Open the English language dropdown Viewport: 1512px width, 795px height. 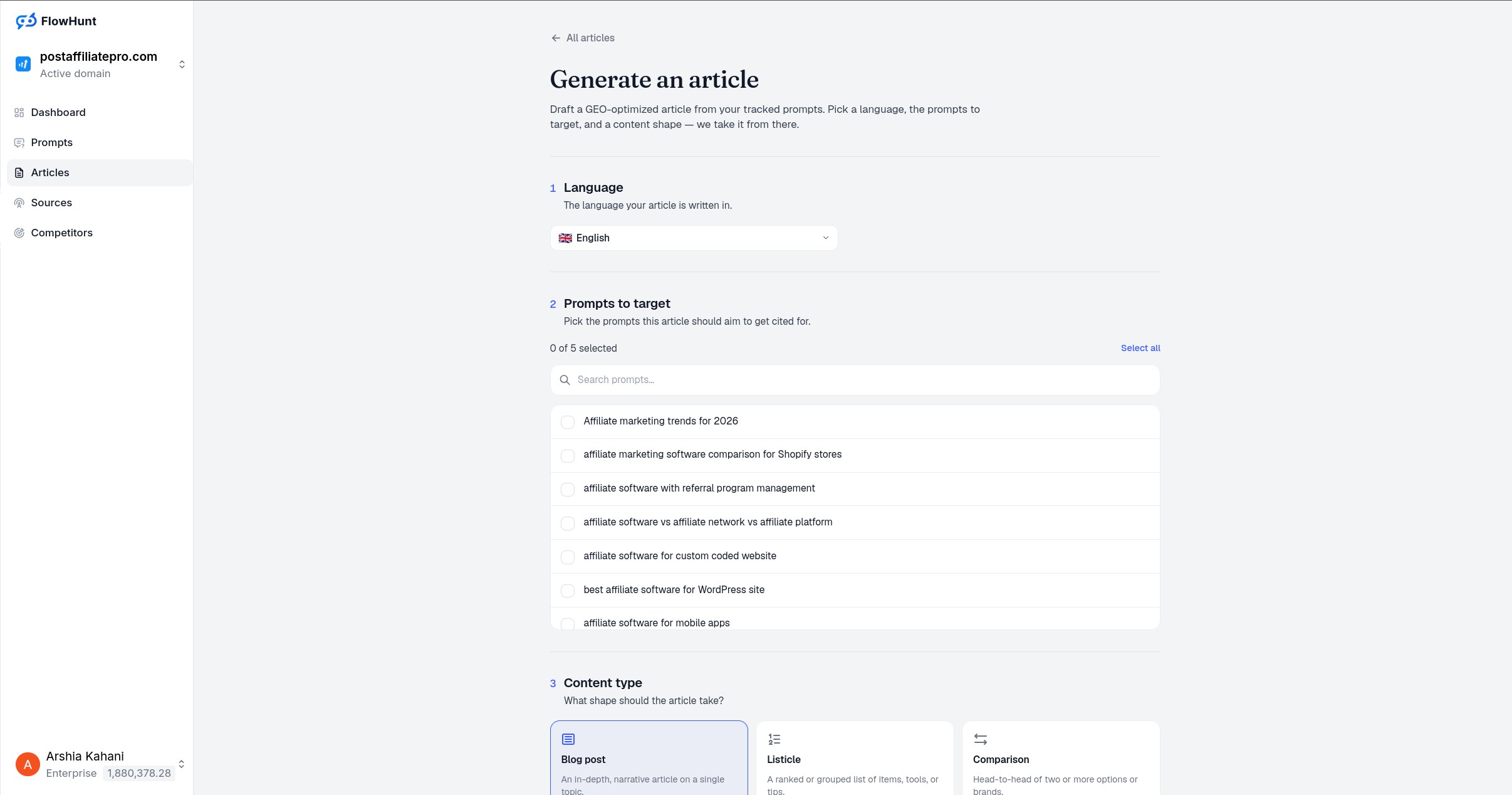(x=694, y=238)
